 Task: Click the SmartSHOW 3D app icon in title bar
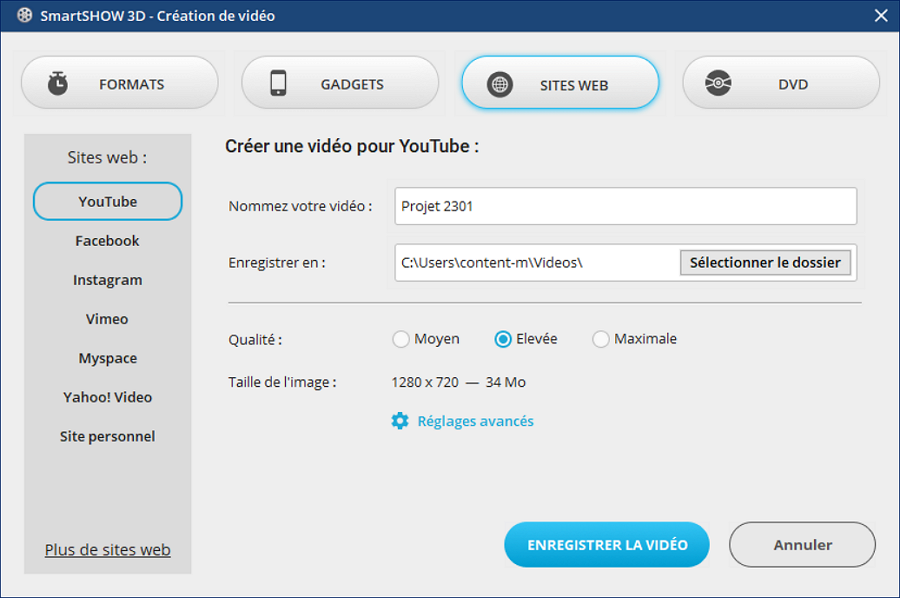tap(25, 15)
